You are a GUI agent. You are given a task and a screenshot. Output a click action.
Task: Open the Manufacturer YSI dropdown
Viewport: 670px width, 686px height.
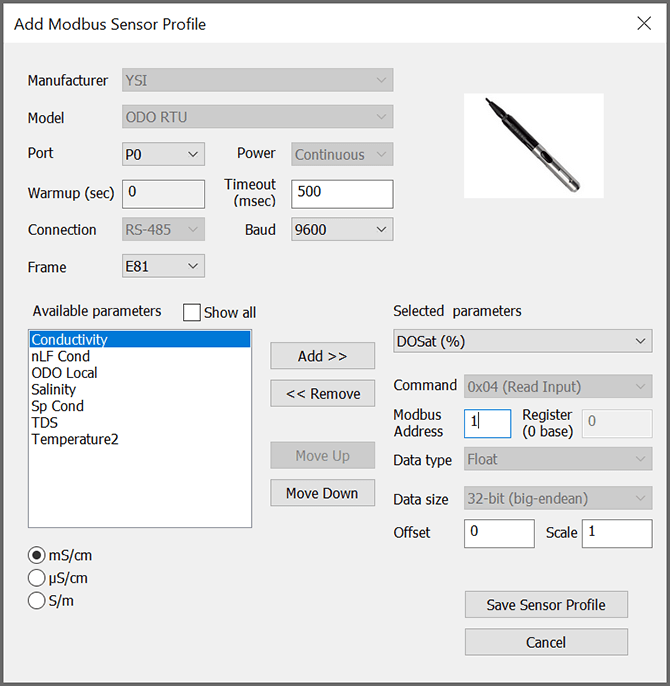tap(257, 80)
